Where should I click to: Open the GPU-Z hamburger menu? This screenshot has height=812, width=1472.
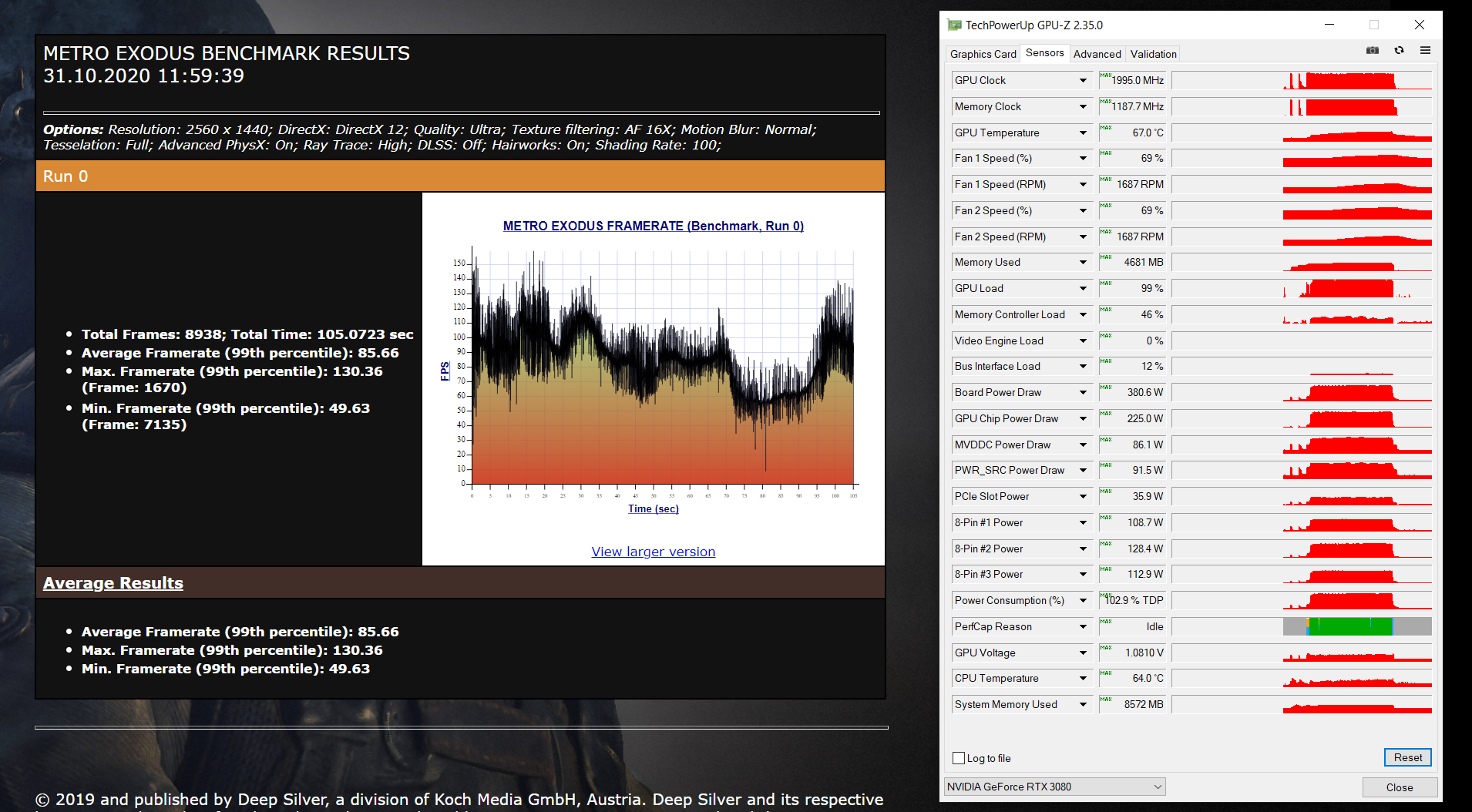click(x=1425, y=50)
